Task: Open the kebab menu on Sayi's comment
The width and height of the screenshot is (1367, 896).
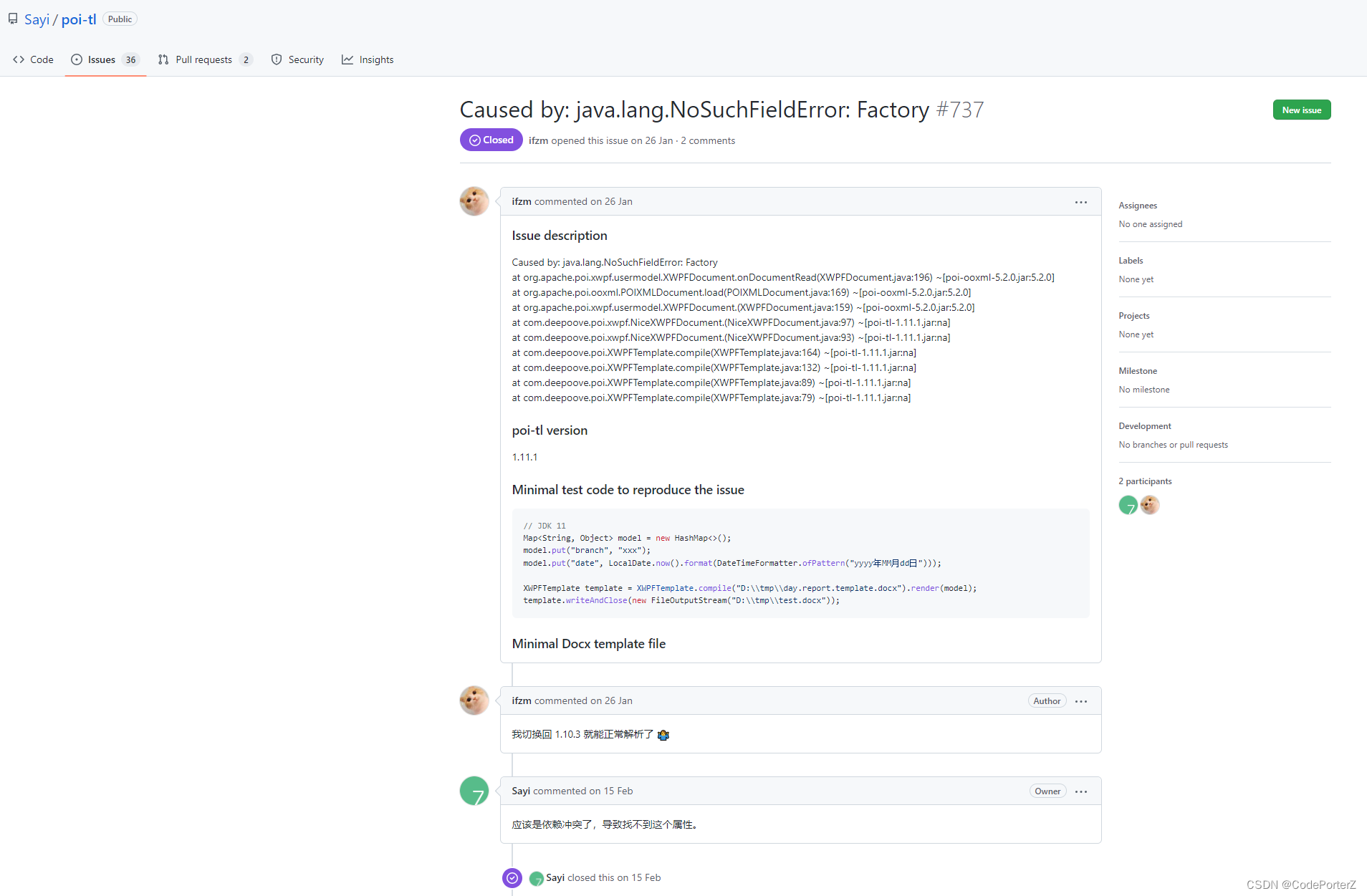Action: point(1080,791)
